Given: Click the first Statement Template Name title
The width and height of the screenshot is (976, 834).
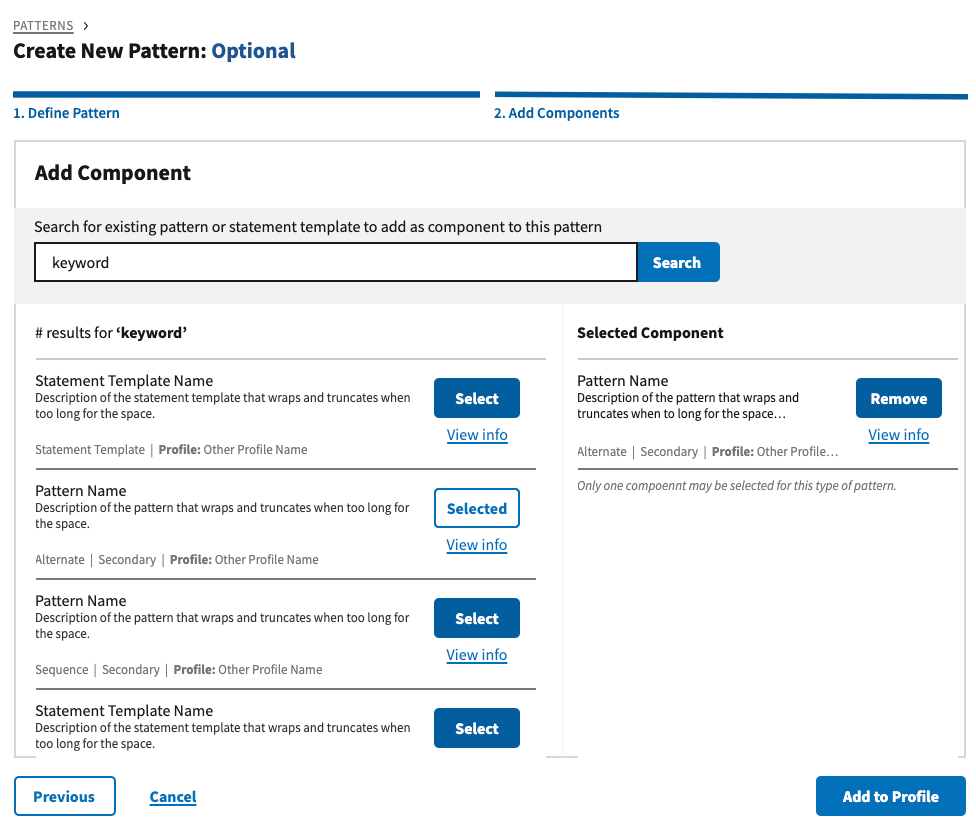Looking at the screenshot, I should pos(124,381).
